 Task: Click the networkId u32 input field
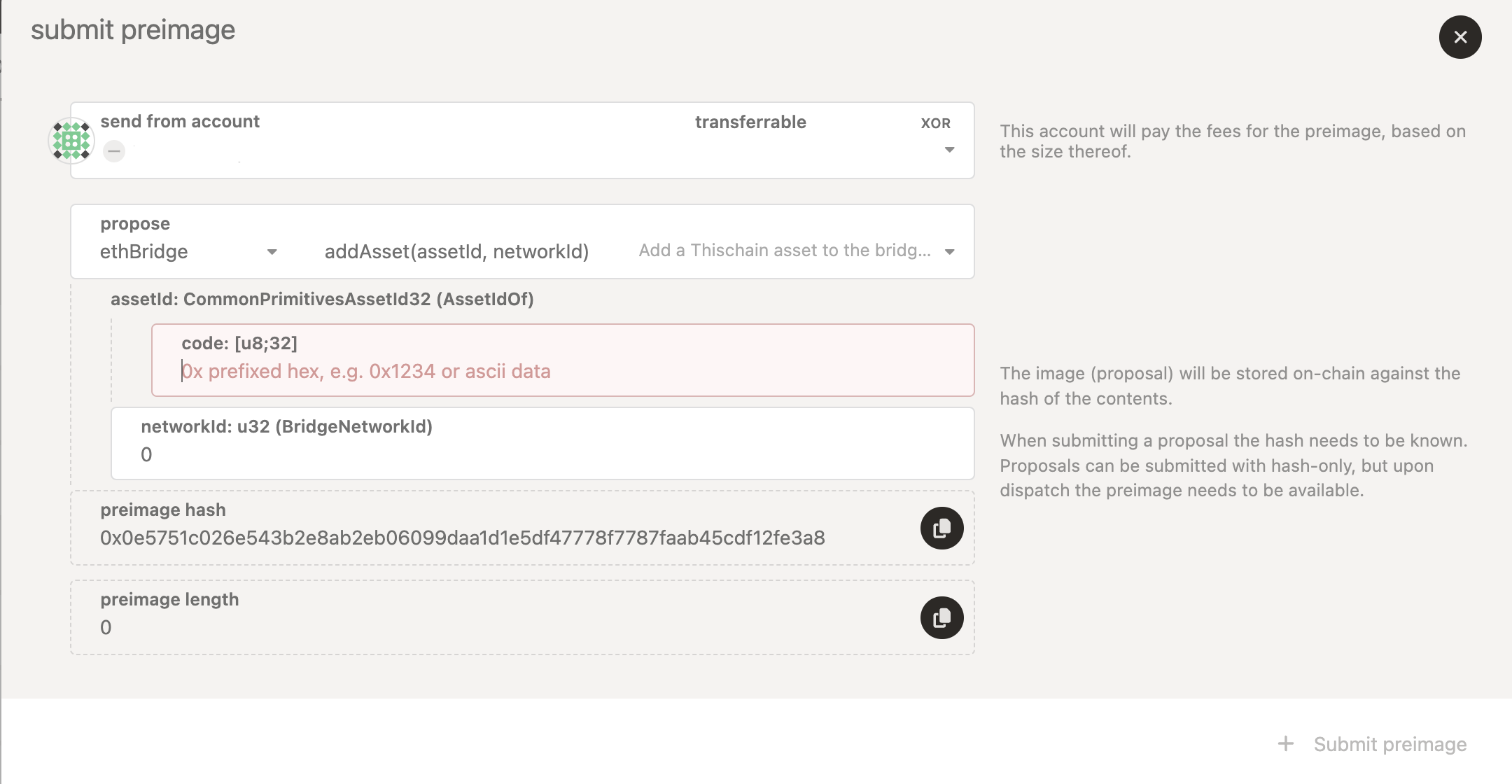pos(542,444)
